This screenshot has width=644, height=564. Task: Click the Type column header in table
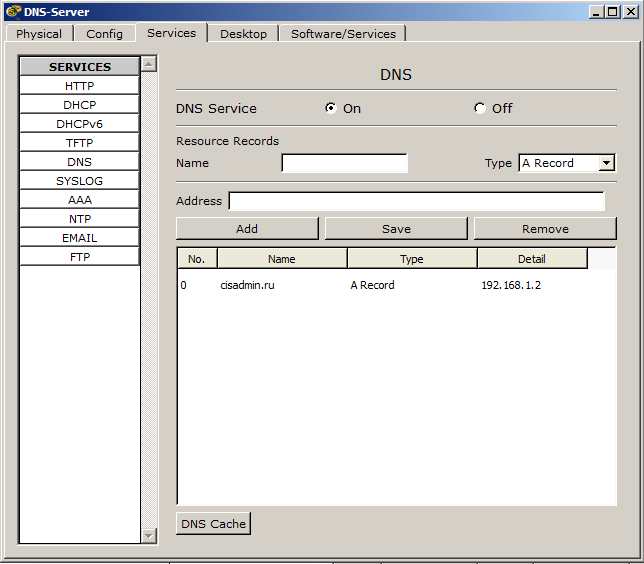pyautogui.click(x=412, y=259)
